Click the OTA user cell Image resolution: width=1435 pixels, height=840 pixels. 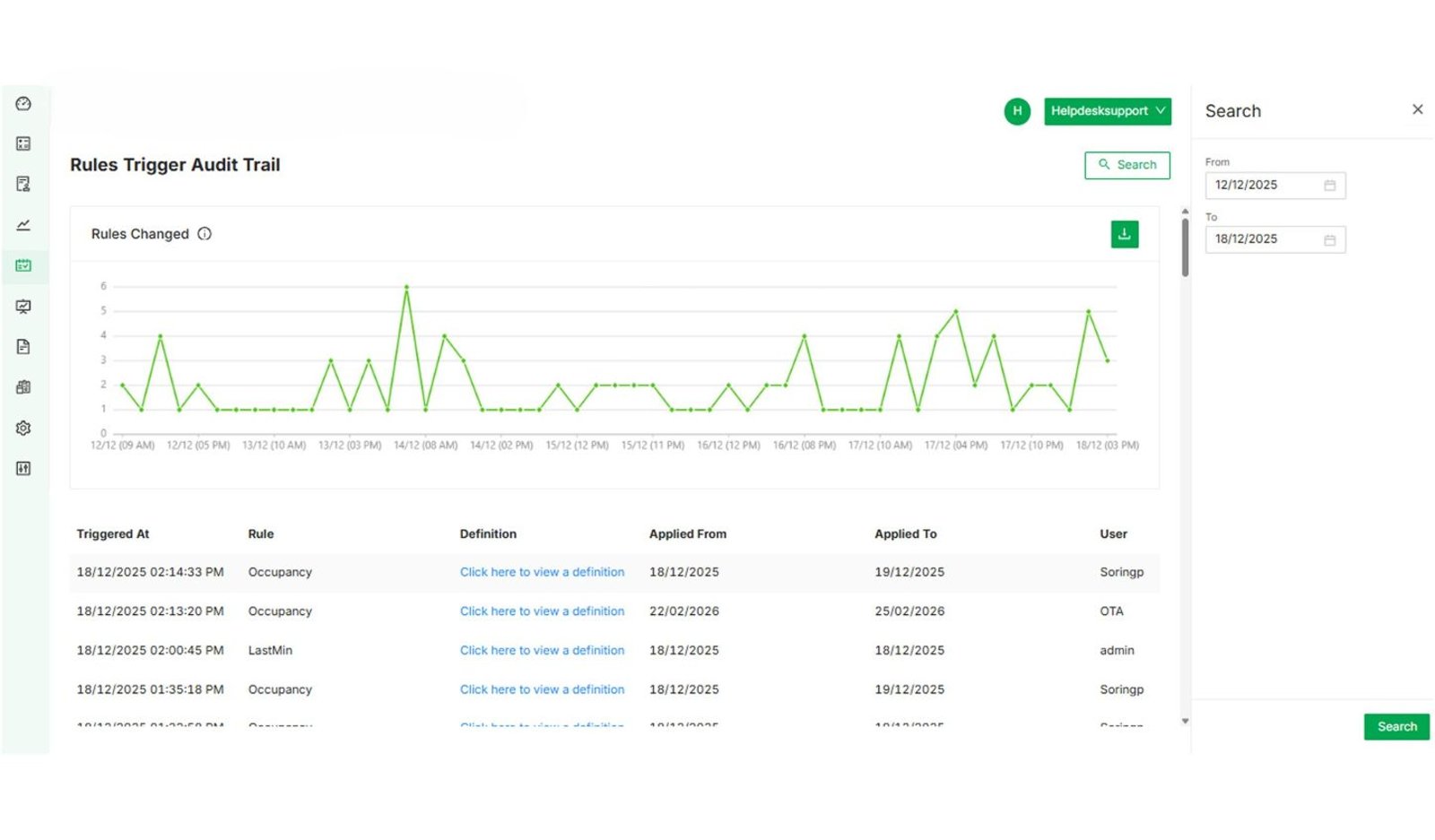1111,611
